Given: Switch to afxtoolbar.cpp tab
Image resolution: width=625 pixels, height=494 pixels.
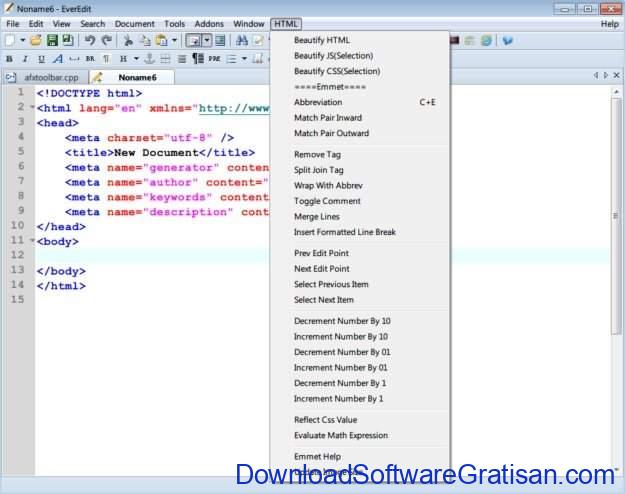Looking at the screenshot, I should tap(45, 77).
